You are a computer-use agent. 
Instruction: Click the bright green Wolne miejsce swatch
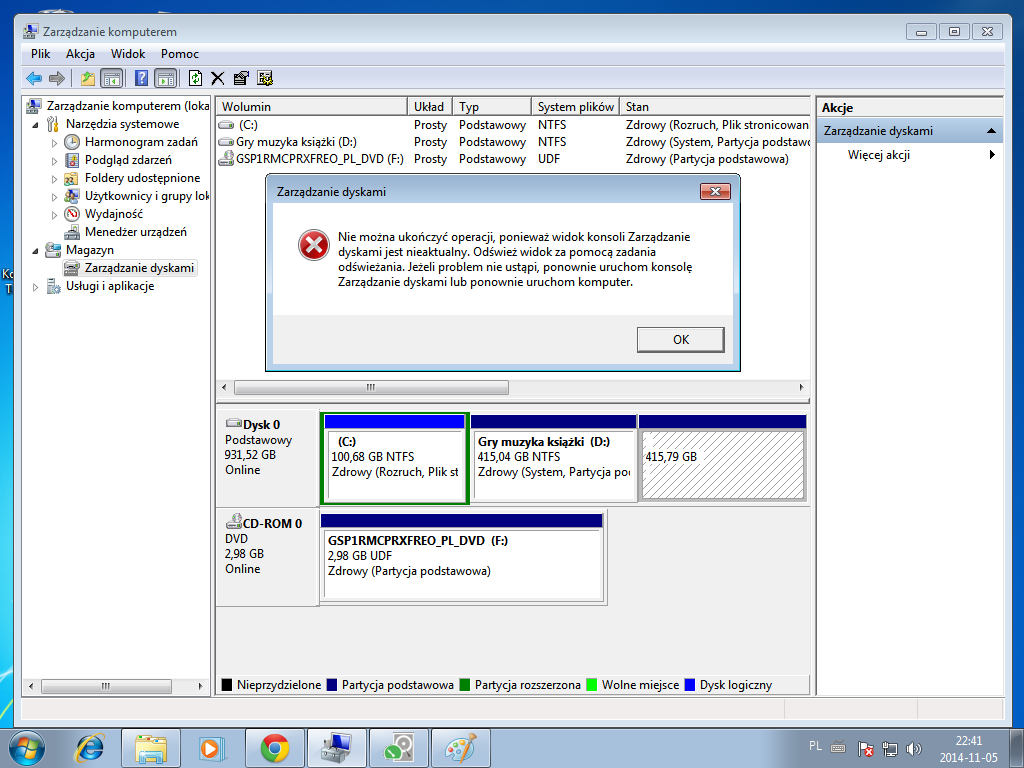(592, 684)
